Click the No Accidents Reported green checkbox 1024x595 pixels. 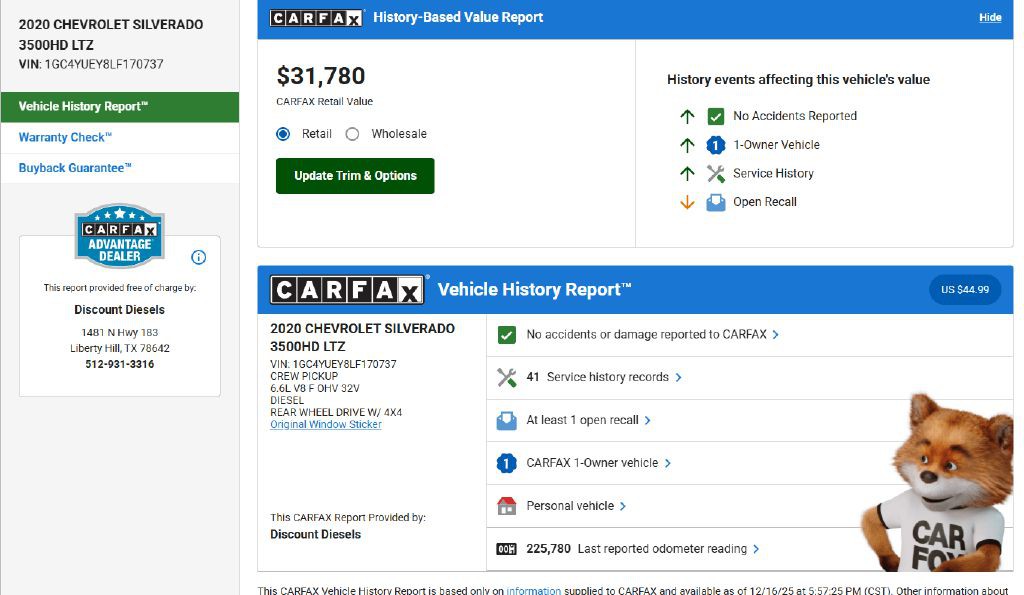pyautogui.click(x=715, y=116)
